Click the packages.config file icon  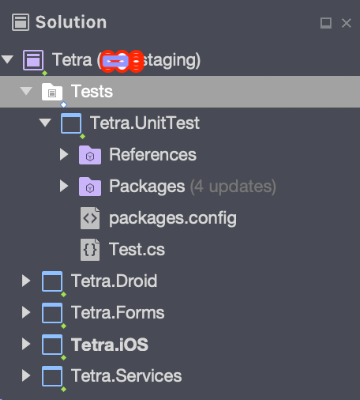tap(90, 218)
